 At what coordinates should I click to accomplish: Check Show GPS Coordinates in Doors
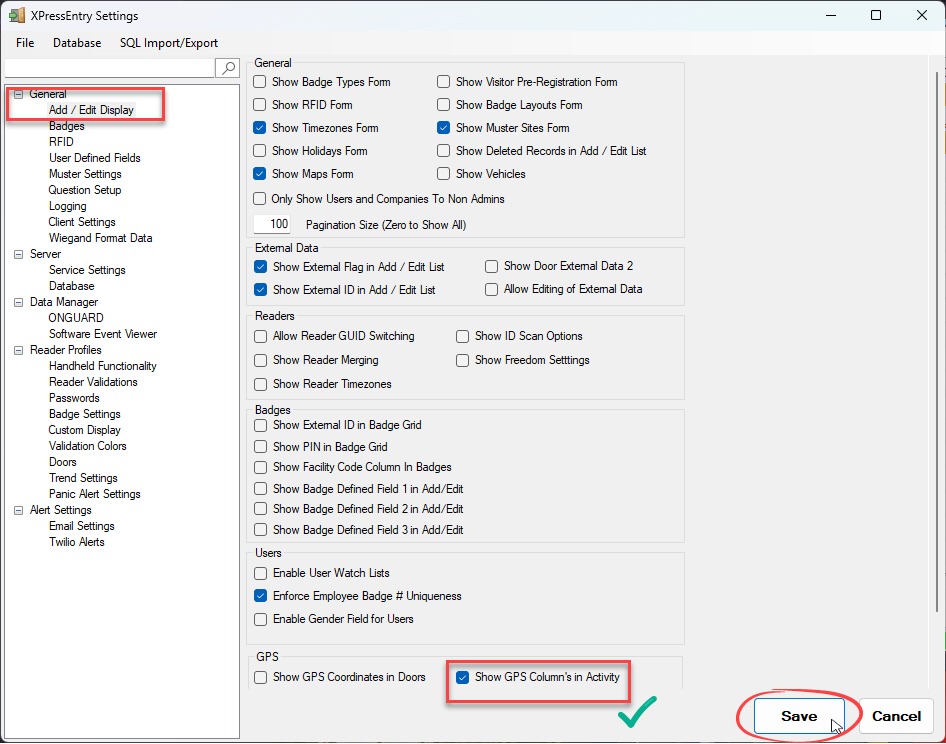[x=261, y=677]
